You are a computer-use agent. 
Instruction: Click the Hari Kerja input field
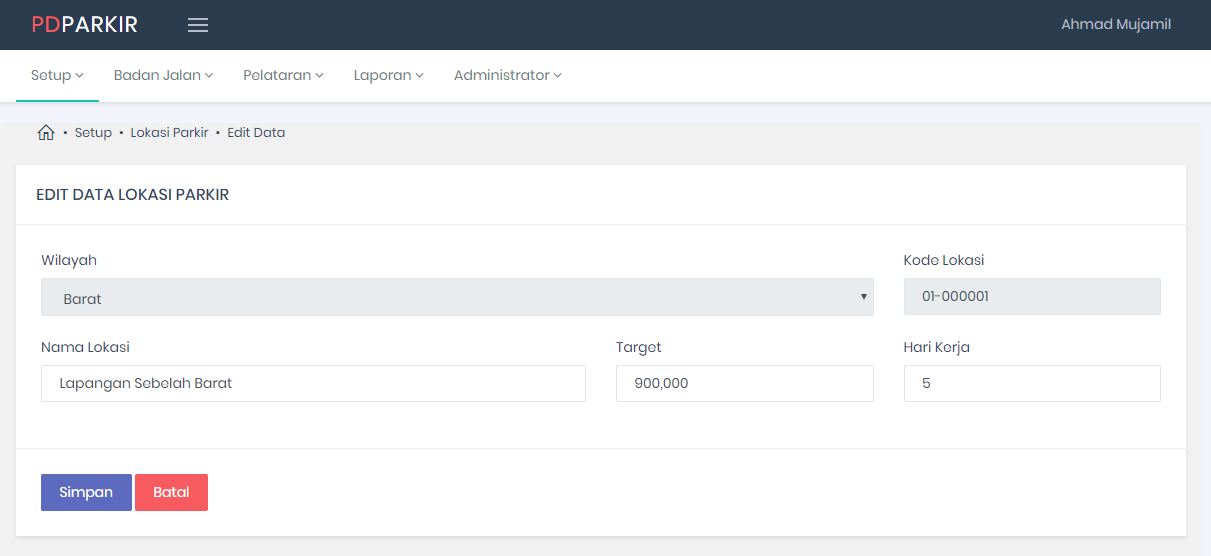pyautogui.click(x=1031, y=384)
